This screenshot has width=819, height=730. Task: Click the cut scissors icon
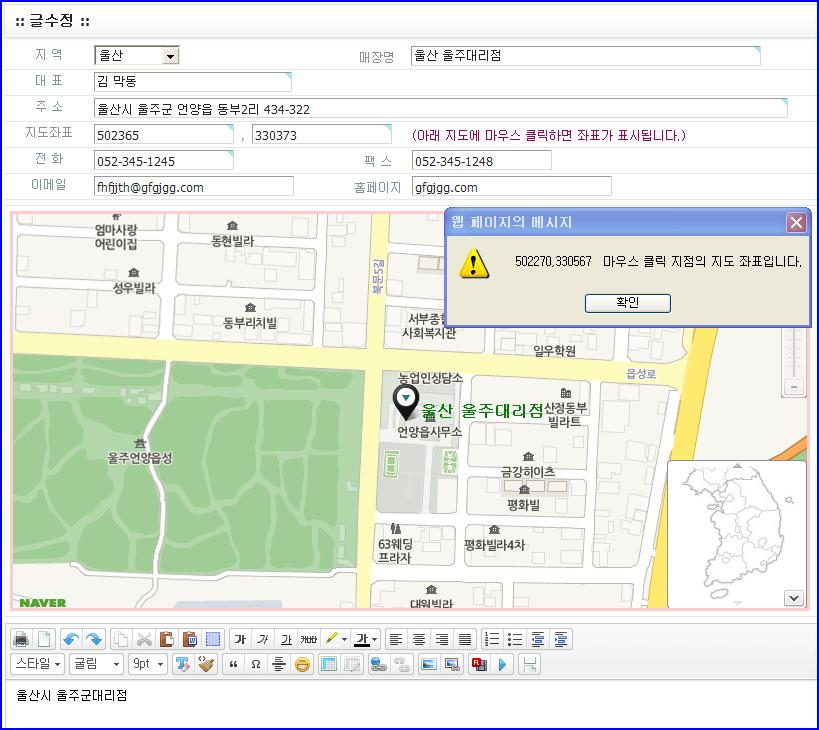click(x=143, y=639)
